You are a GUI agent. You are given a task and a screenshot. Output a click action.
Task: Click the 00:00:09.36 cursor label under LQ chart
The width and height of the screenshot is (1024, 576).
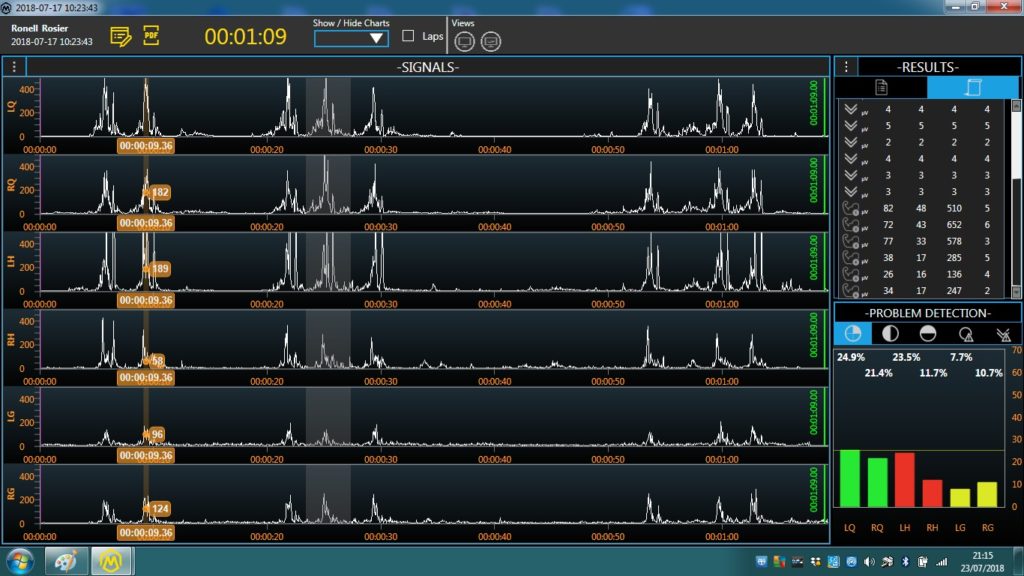click(146, 146)
